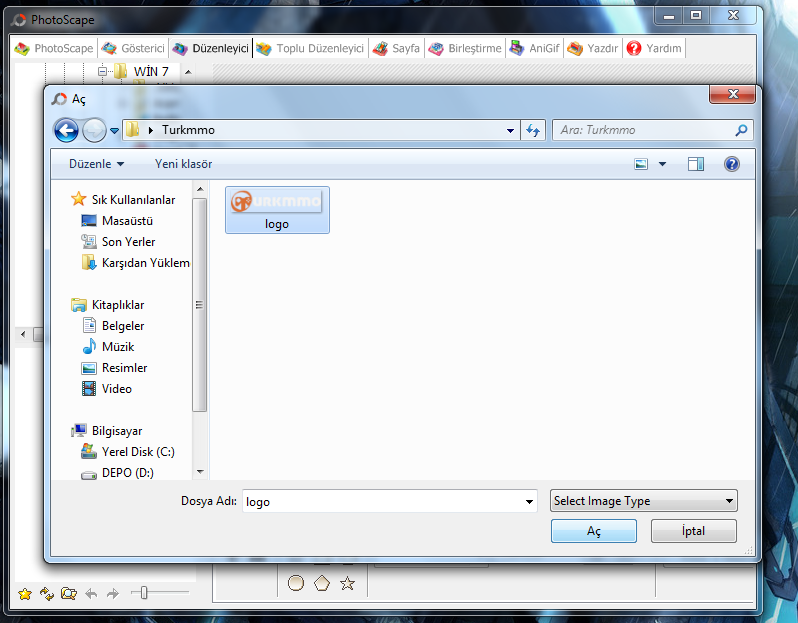Screen dimensions: 798x623
Task: Open the recent locations dropdown arrow
Action: tap(115, 131)
